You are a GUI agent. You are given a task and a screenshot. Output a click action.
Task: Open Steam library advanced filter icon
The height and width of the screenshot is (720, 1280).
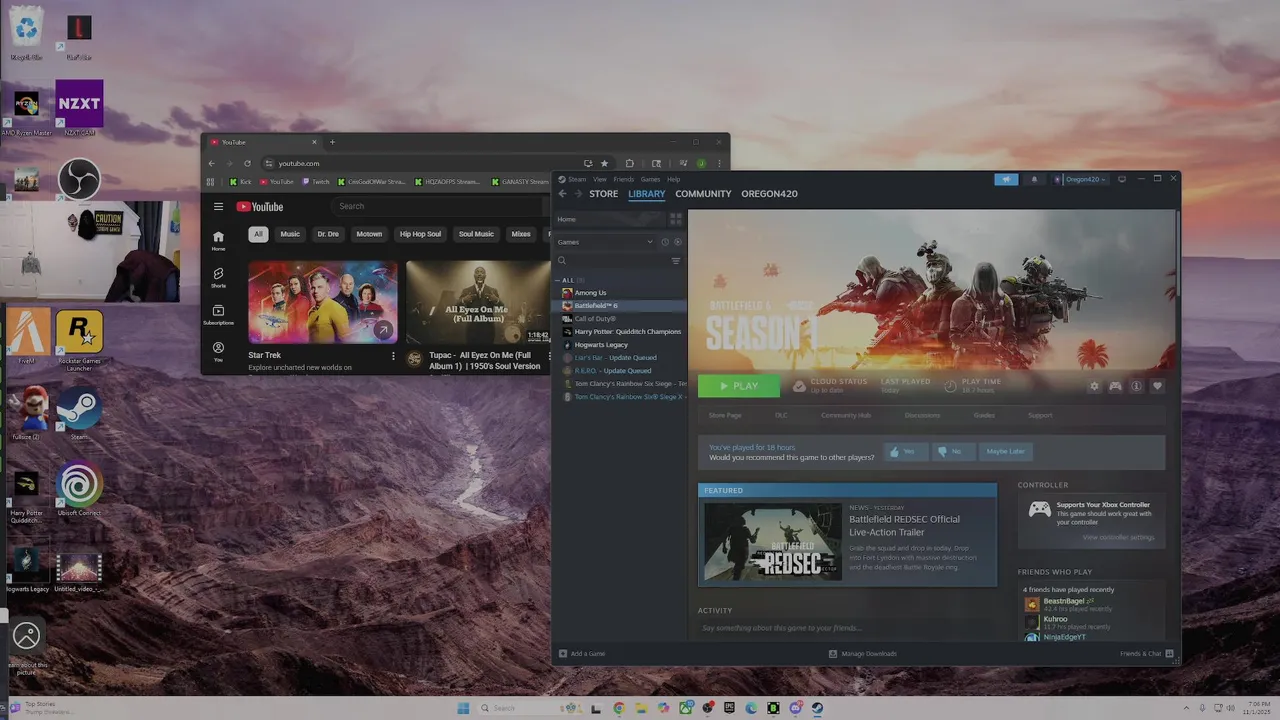tap(676, 261)
